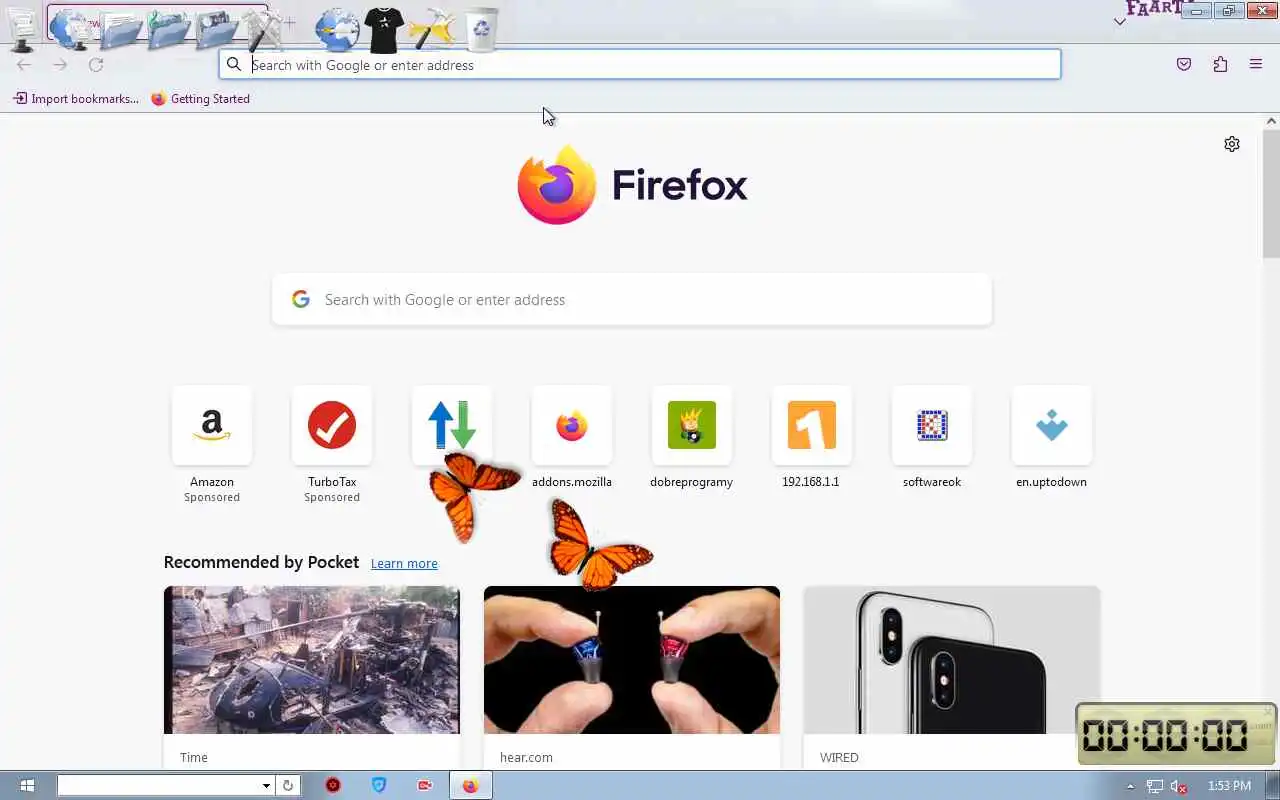Open the Time article thumbnail

click(312, 660)
